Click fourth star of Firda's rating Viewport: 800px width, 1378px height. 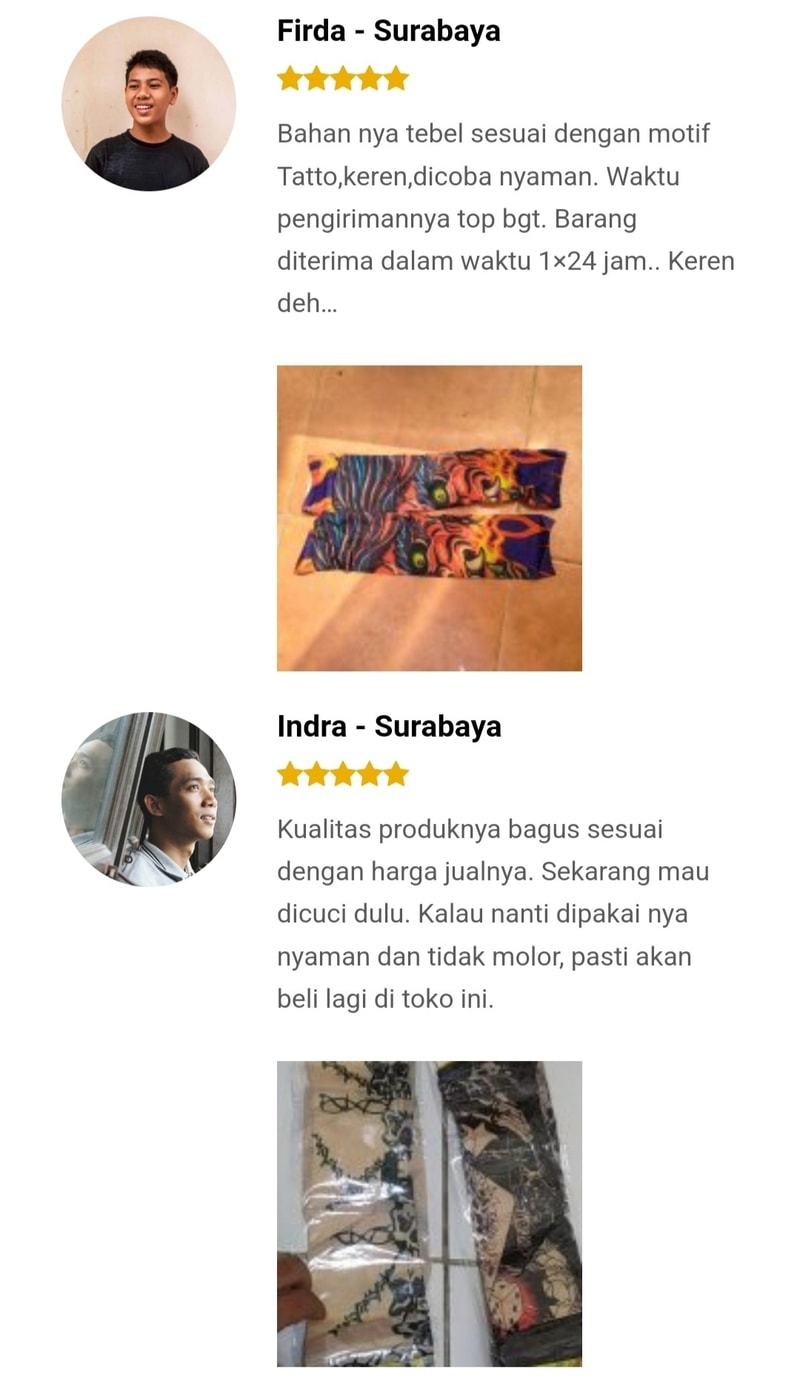pyautogui.click(x=370, y=78)
